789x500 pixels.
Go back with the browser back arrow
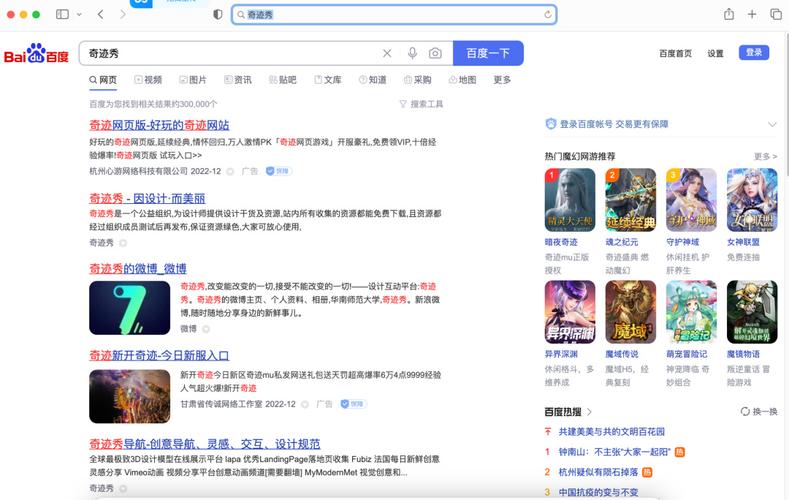click(101, 14)
